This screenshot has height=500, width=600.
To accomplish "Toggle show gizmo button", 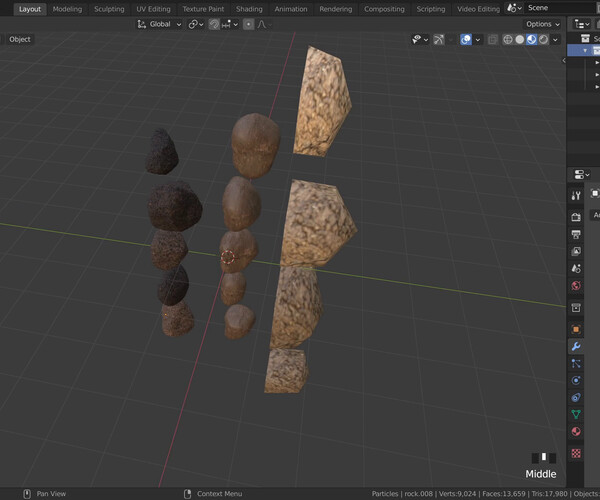I will (439, 39).
